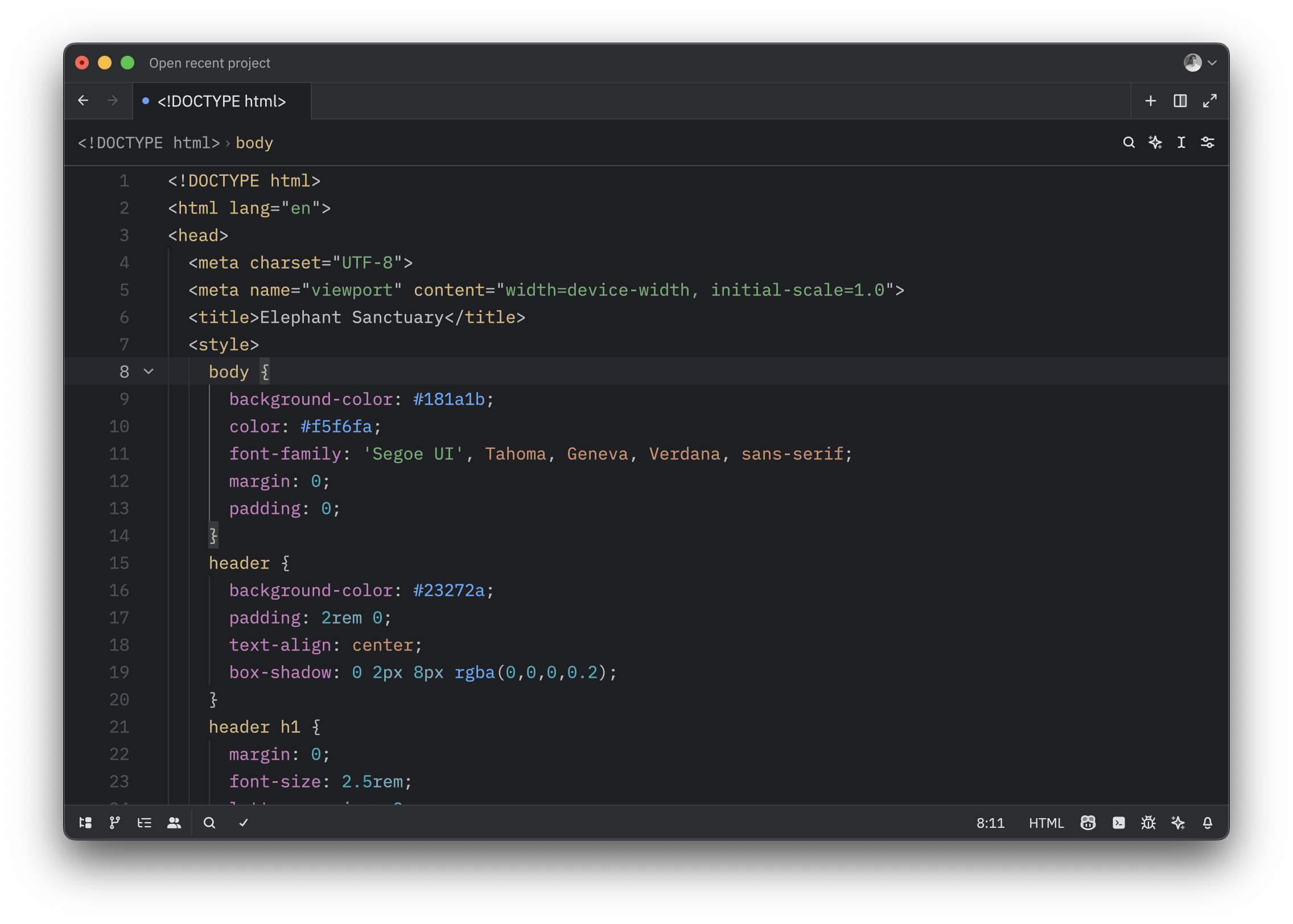This screenshot has width=1293, height=924.
Task: Click the <style> tag on line 7
Action: pyautogui.click(x=224, y=345)
